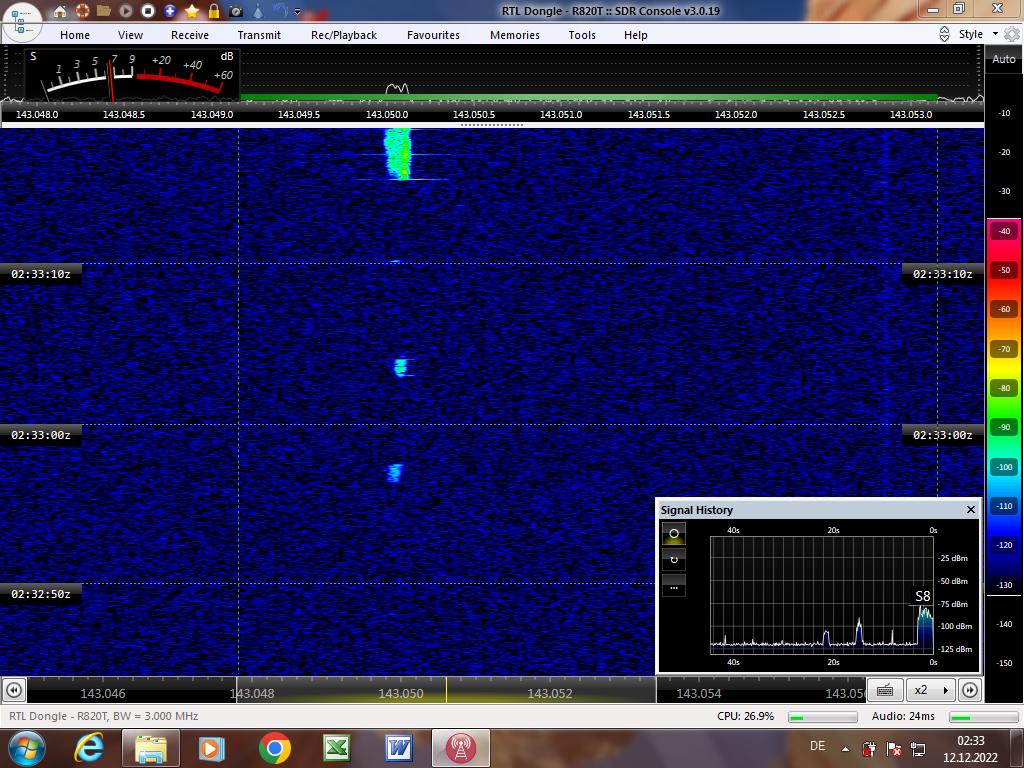Open the Help tab
1024x768 pixels.
635,35
